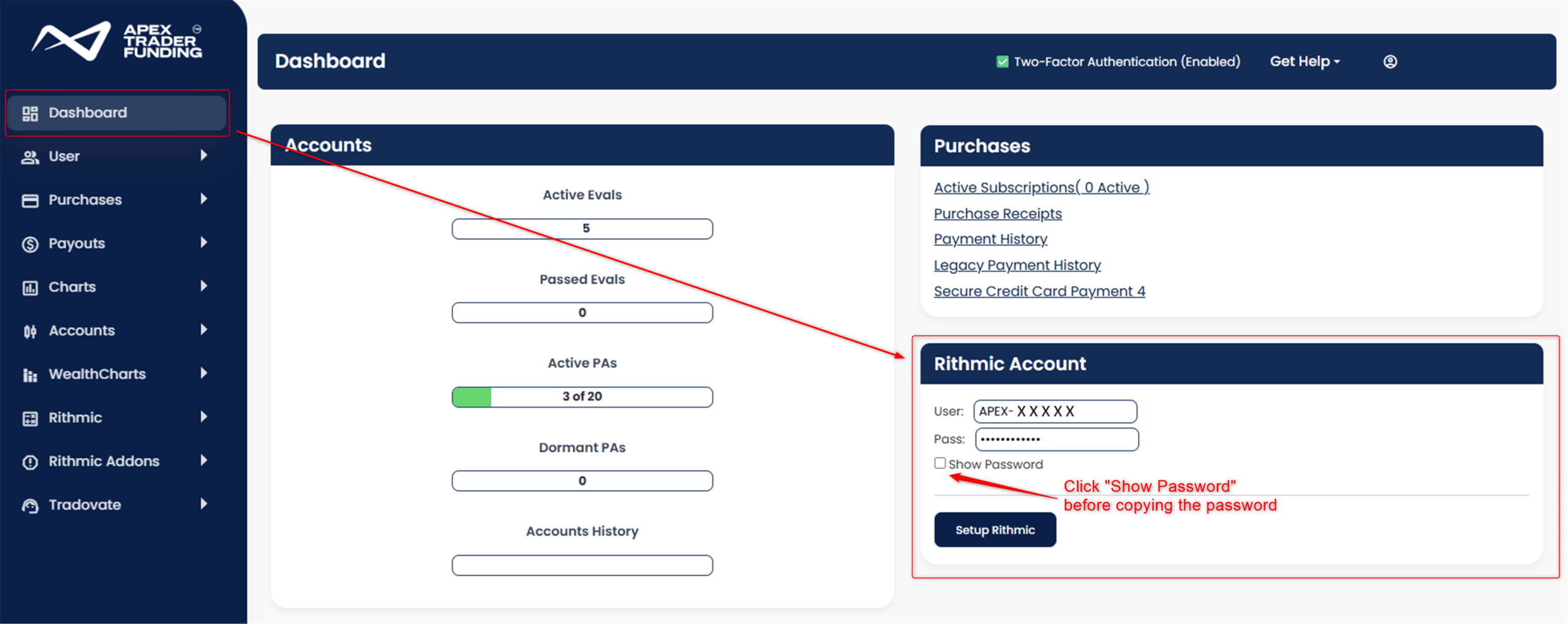Screen dimensions: 1568x624
Task: Expand the Payouts submenu arrow
Action: (204, 242)
